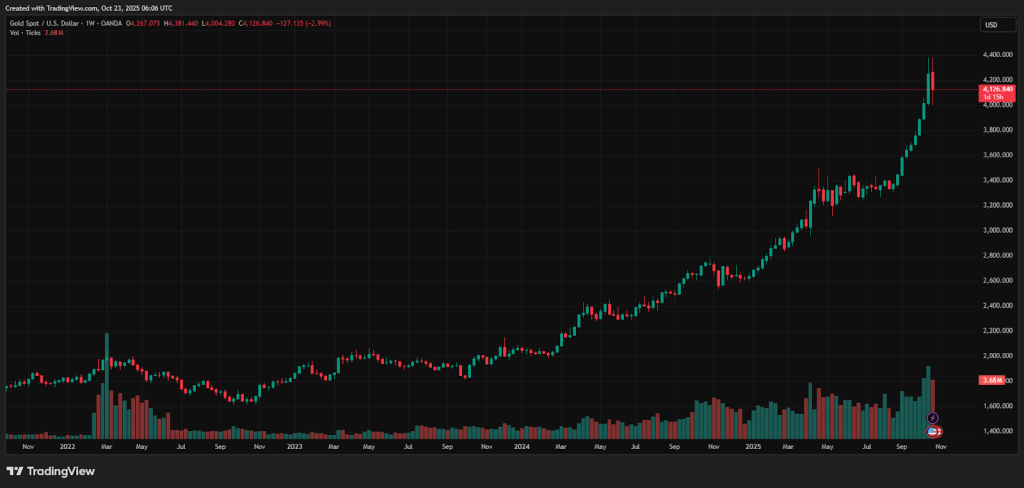Screen dimensions: 1024x488
Task: Click the purple lightning bolt event icon
Action: pyautogui.click(x=932, y=417)
